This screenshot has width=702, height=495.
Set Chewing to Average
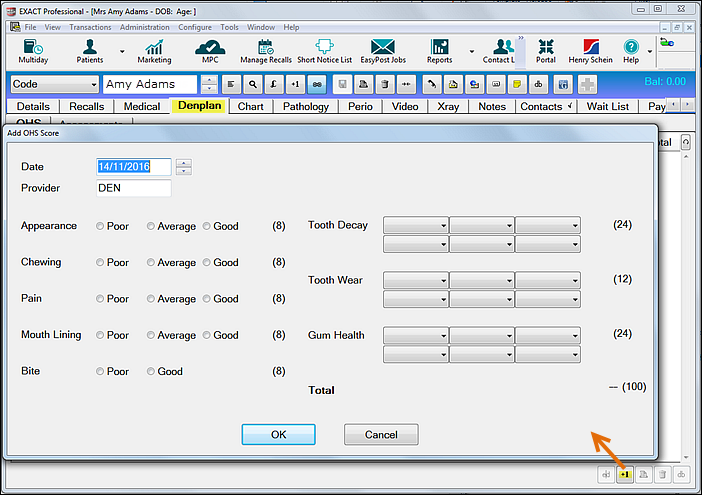pyautogui.click(x=151, y=263)
